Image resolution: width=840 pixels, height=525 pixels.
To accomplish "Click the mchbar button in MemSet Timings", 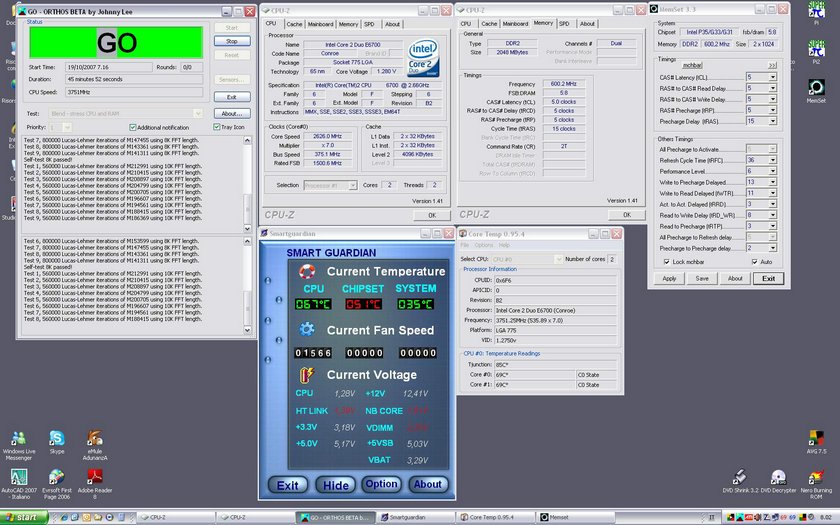I will (692, 65).
